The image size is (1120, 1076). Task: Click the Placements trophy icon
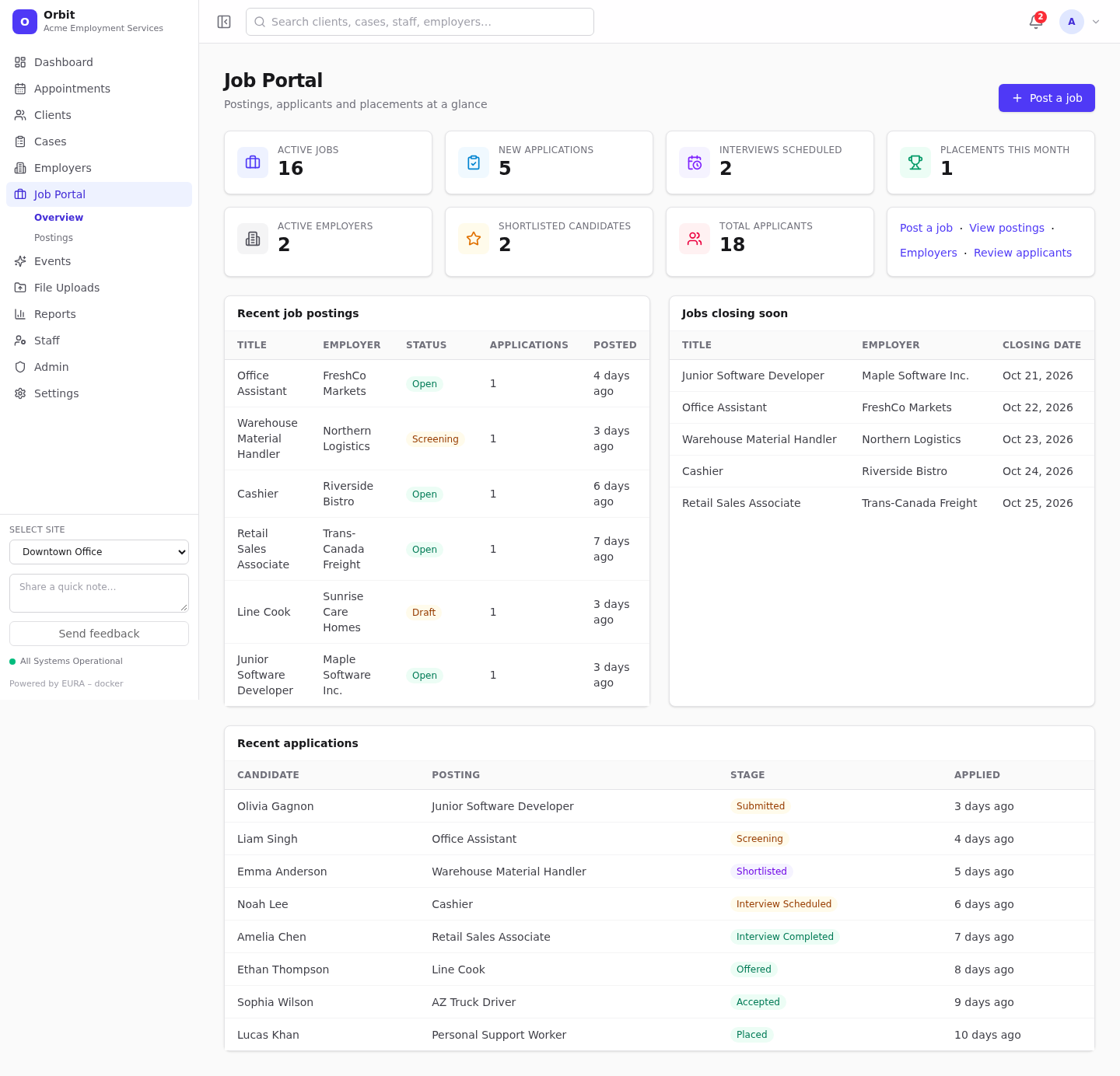click(x=915, y=162)
